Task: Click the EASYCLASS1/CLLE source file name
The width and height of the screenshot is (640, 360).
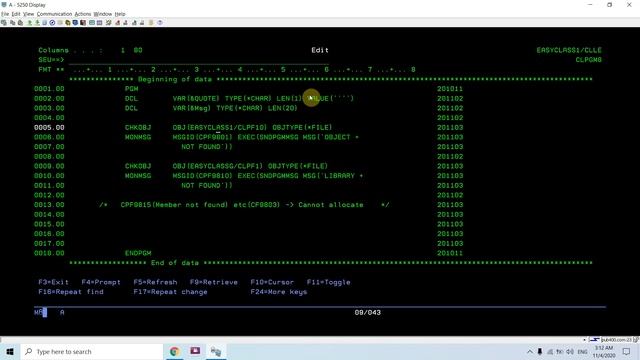Action: (x=569, y=50)
